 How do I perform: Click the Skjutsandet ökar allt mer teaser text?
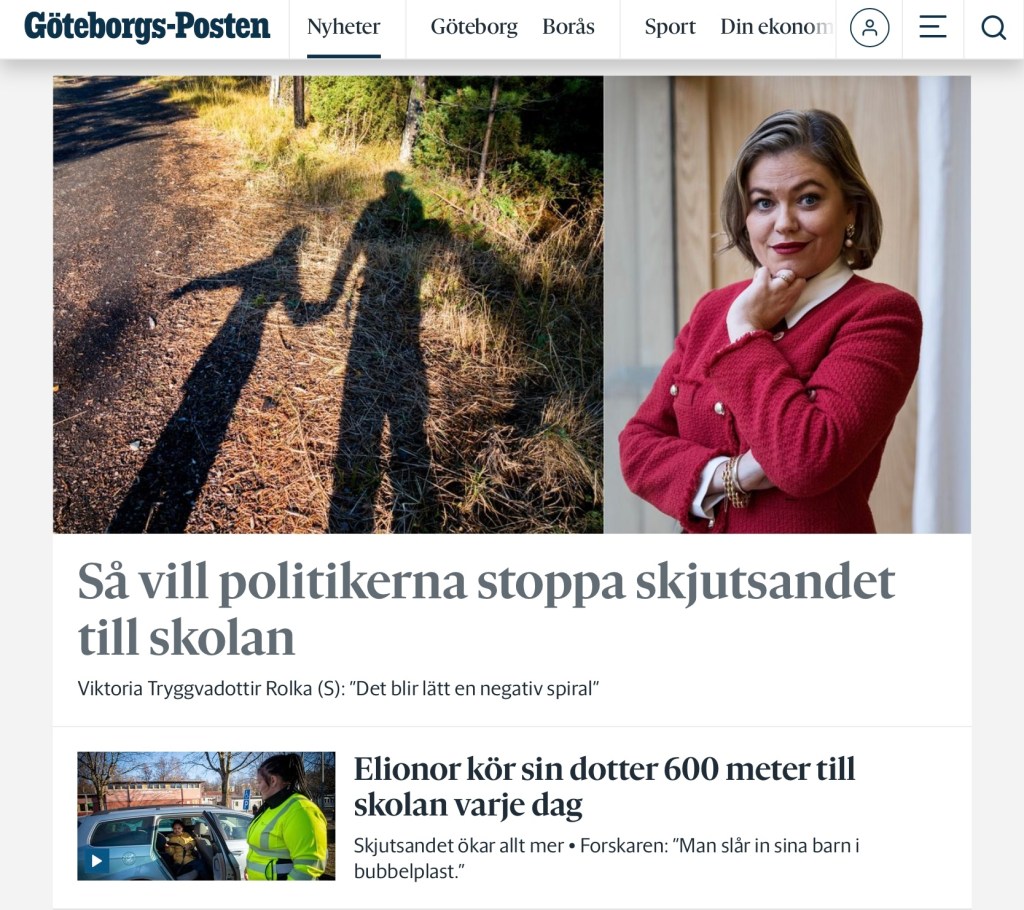(607, 858)
